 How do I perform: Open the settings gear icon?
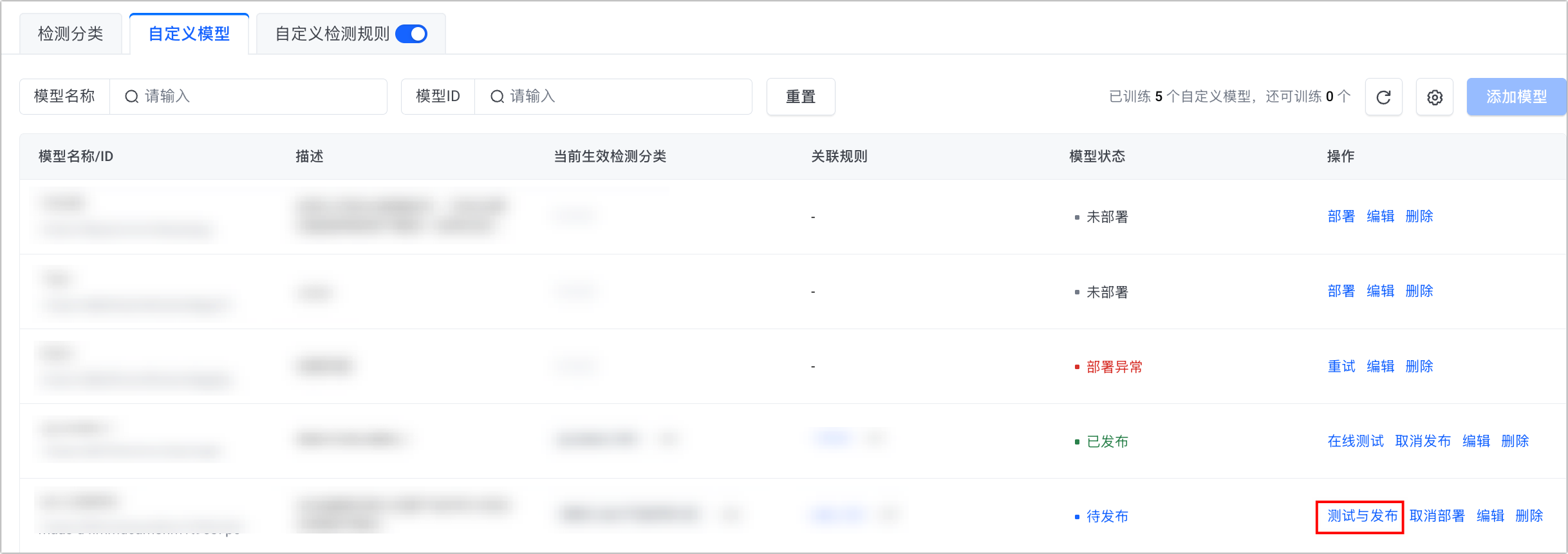[x=1434, y=97]
